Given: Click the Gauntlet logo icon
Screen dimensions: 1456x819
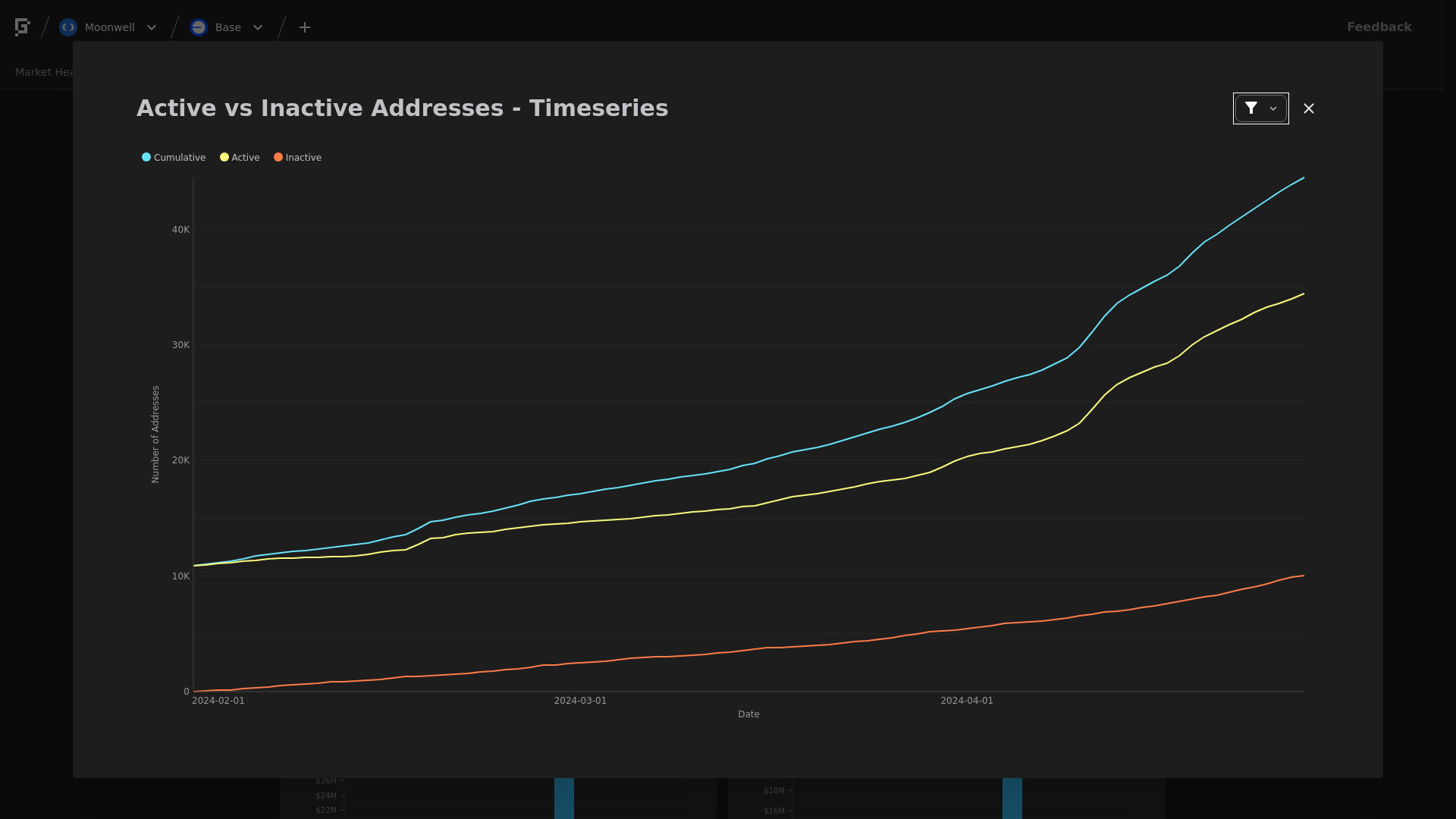Looking at the screenshot, I should (22, 27).
